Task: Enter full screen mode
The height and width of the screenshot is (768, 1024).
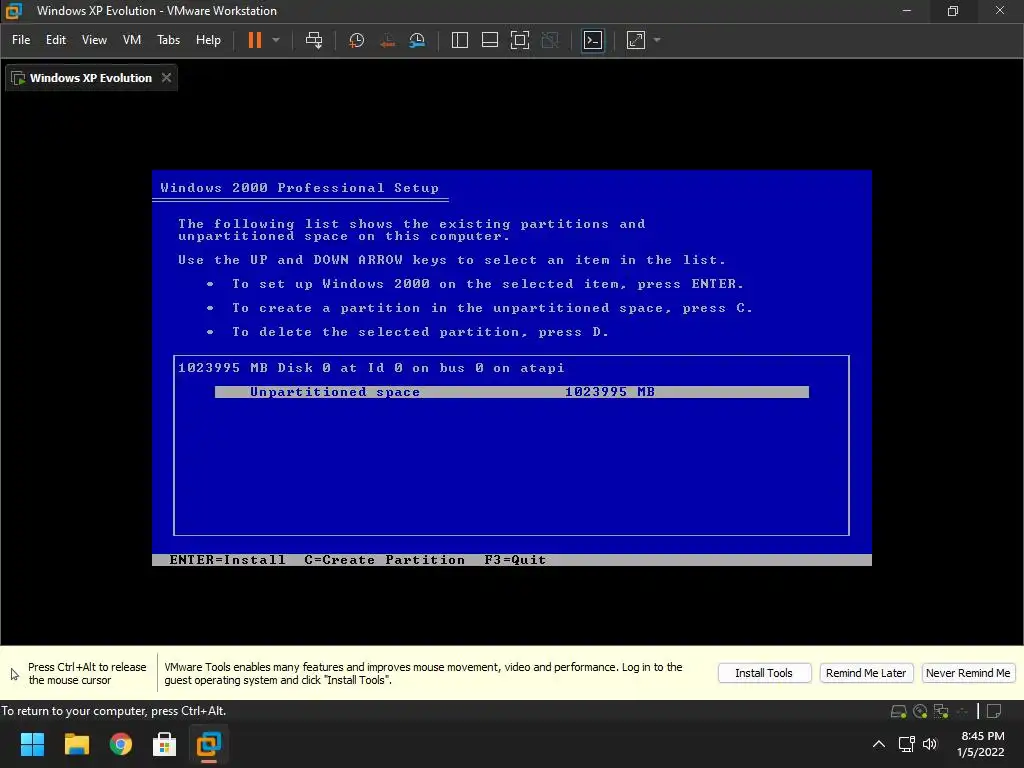Action: (x=520, y=40)
